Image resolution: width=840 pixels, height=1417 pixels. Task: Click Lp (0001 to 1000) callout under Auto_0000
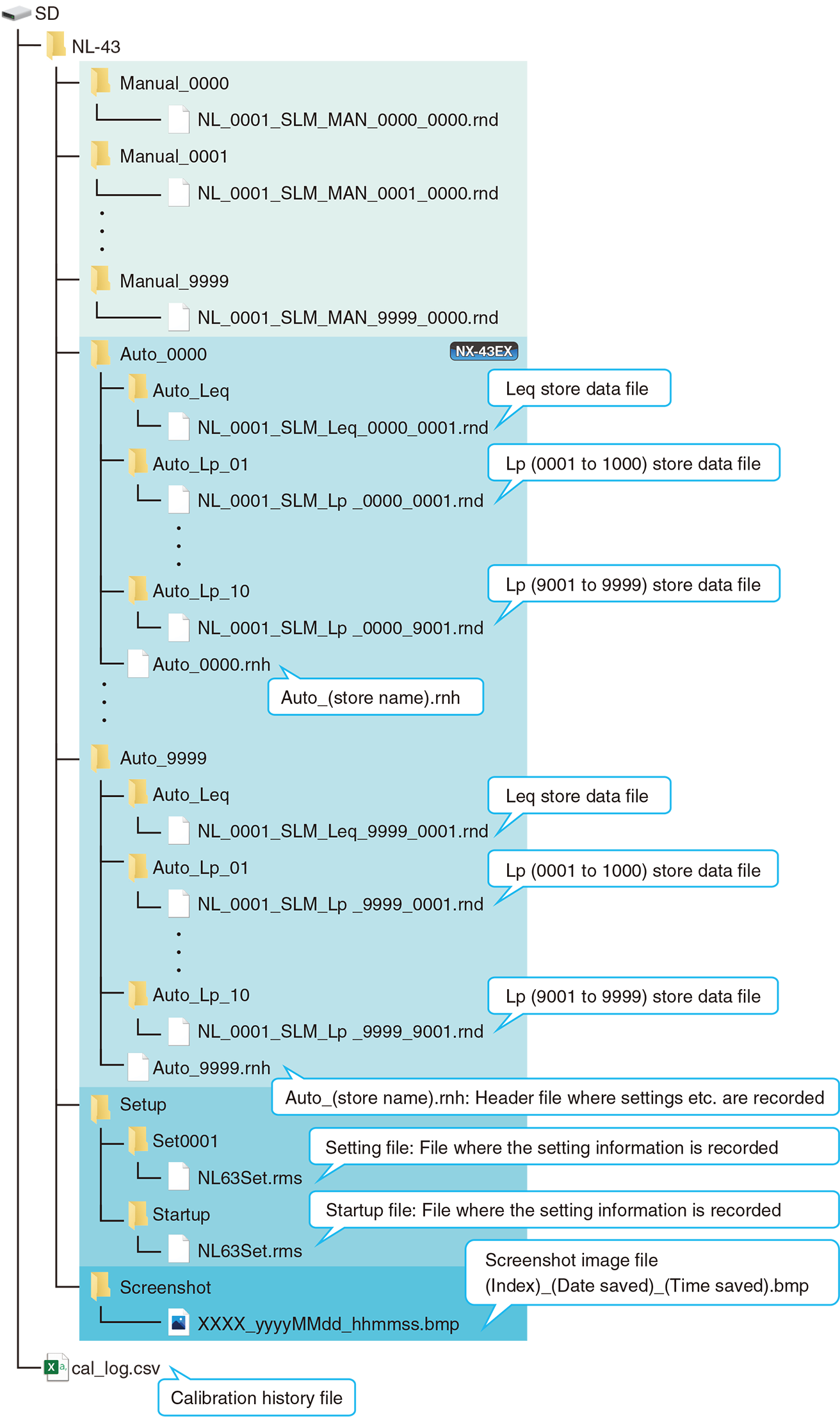click(x=634, y=463)
